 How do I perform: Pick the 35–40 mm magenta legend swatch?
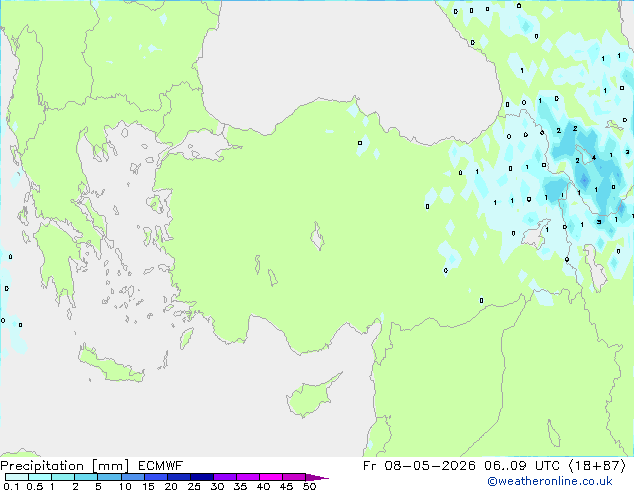tap(247, 477)
